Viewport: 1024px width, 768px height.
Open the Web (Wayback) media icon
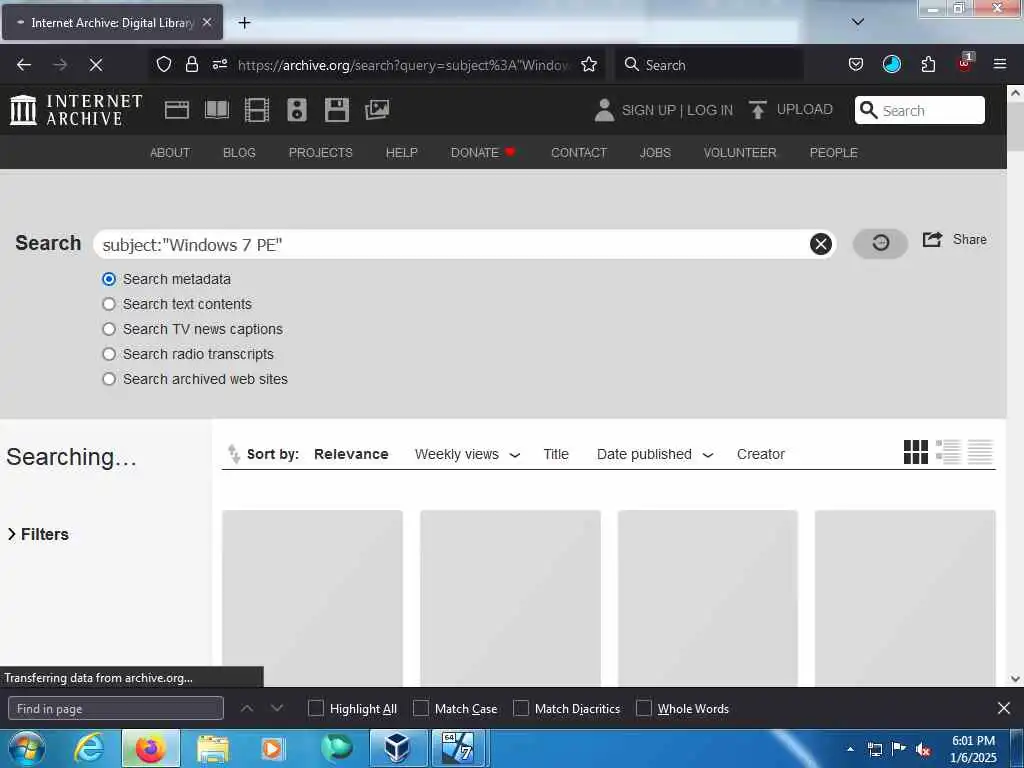click(x=177, y=110)
